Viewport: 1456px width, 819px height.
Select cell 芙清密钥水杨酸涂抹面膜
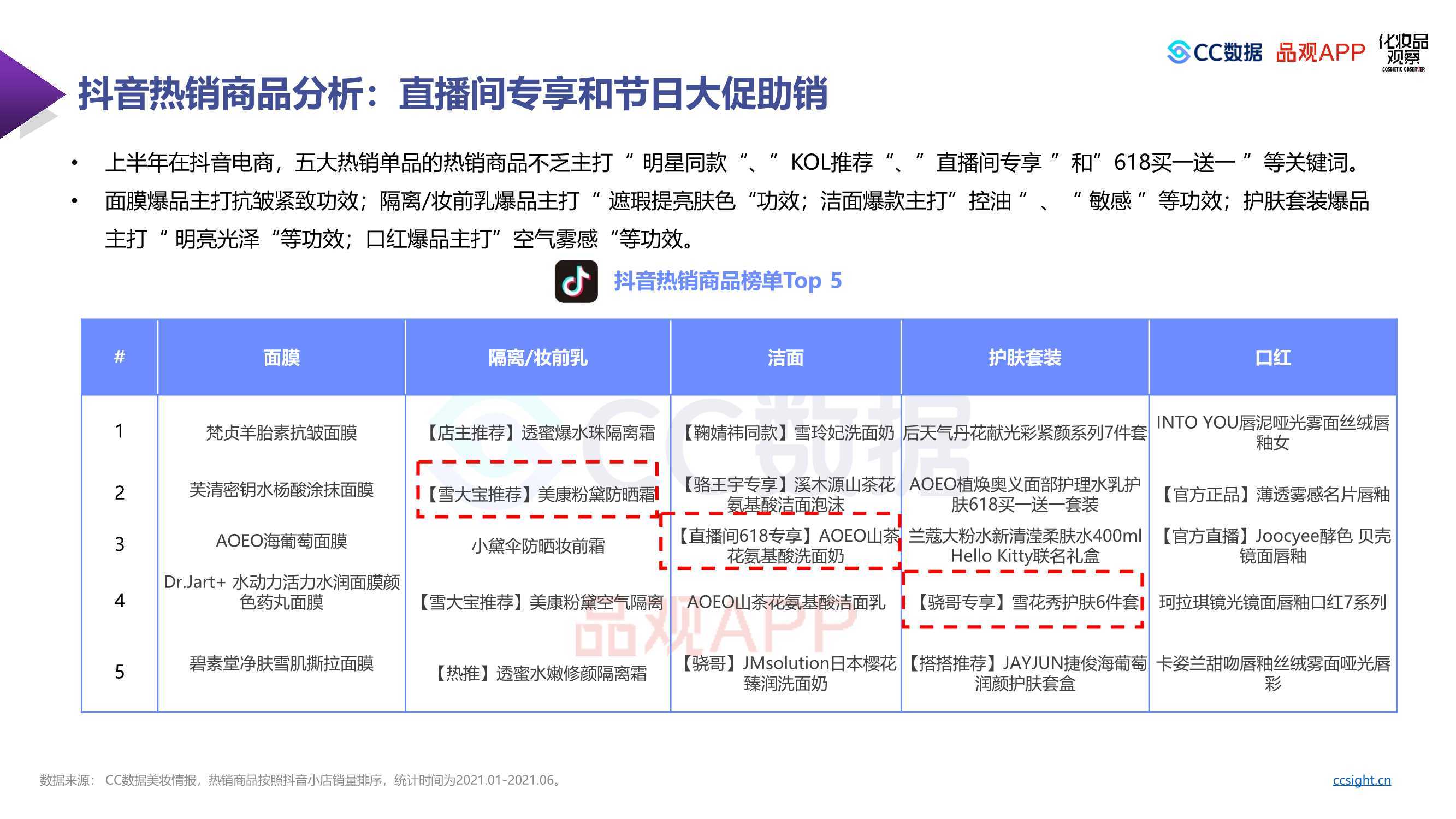281,489
